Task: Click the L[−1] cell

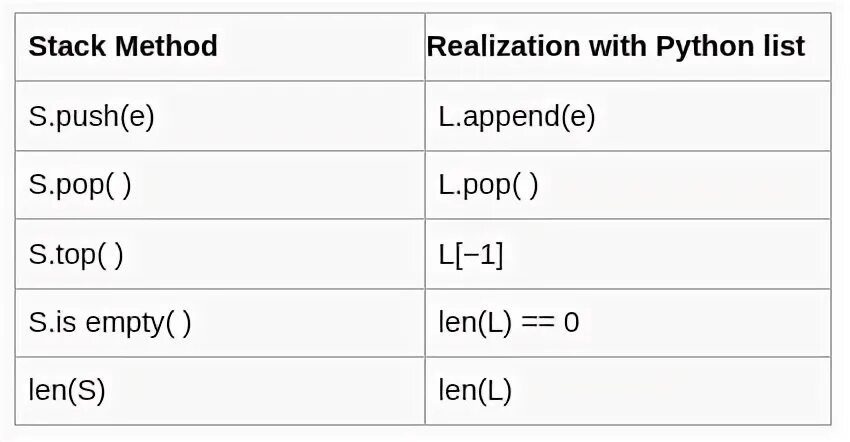Action: (628, 254)
